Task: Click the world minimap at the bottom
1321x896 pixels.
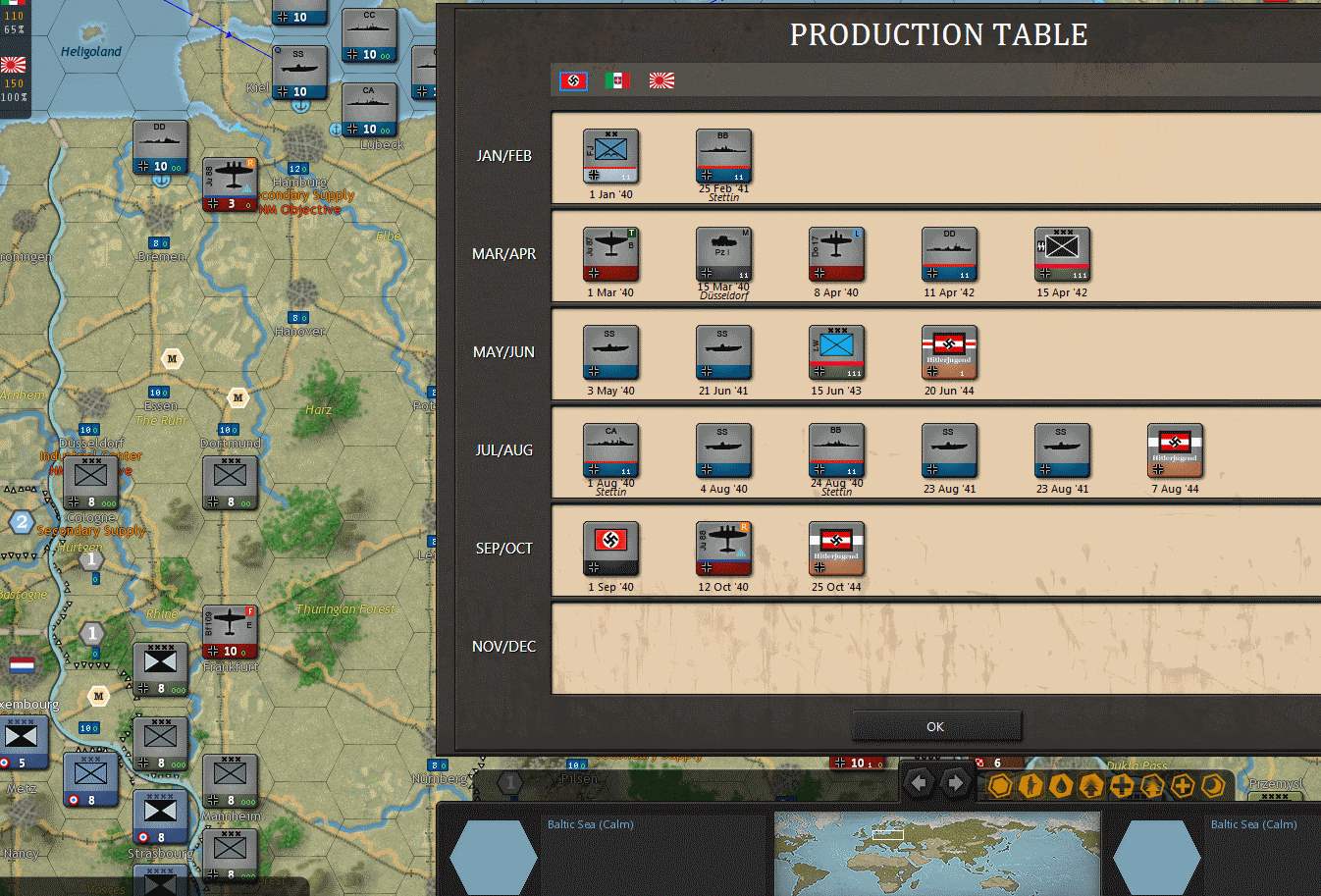Action: [937, 853]
